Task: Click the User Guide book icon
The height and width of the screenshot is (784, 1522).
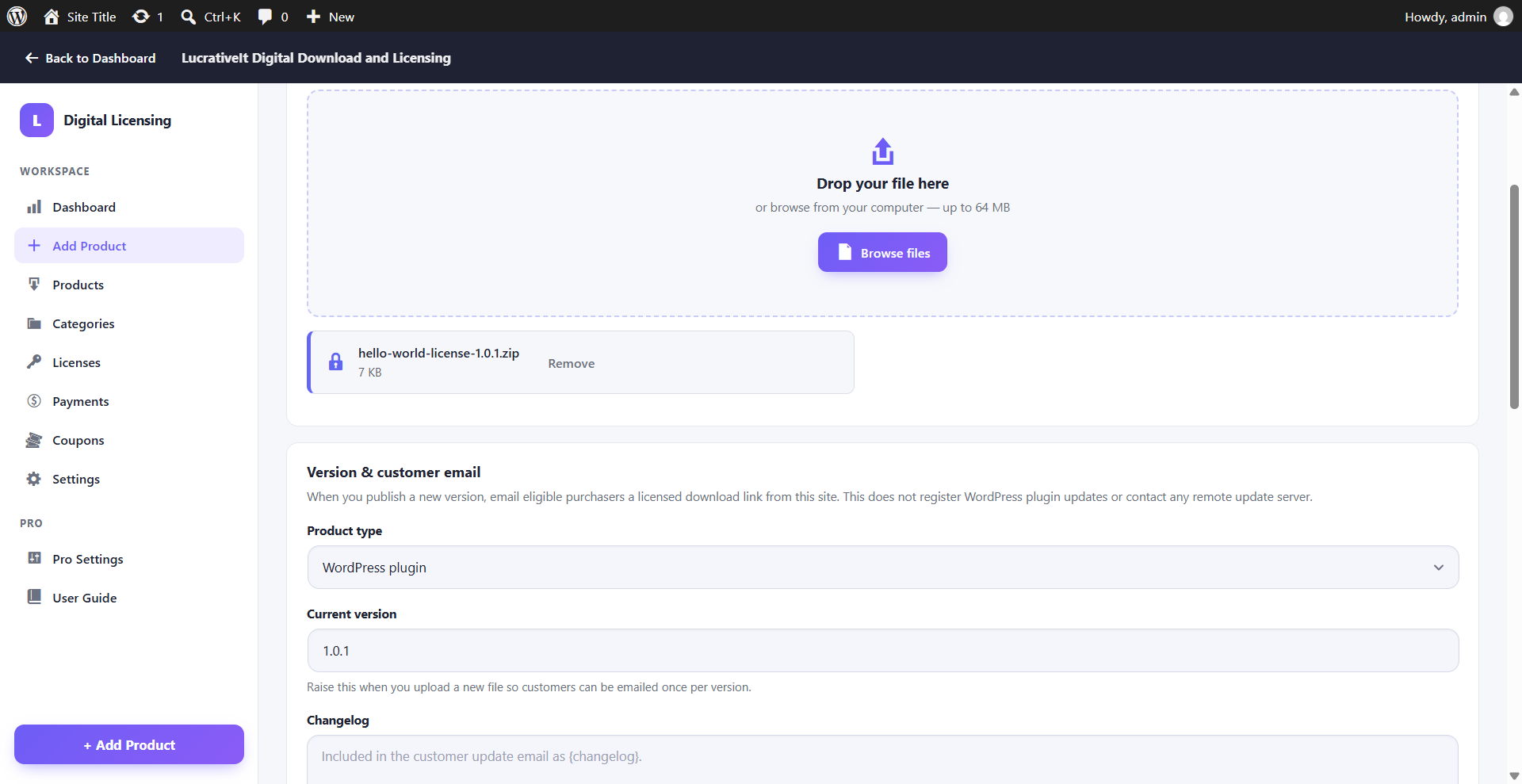Action: [34, 598]
